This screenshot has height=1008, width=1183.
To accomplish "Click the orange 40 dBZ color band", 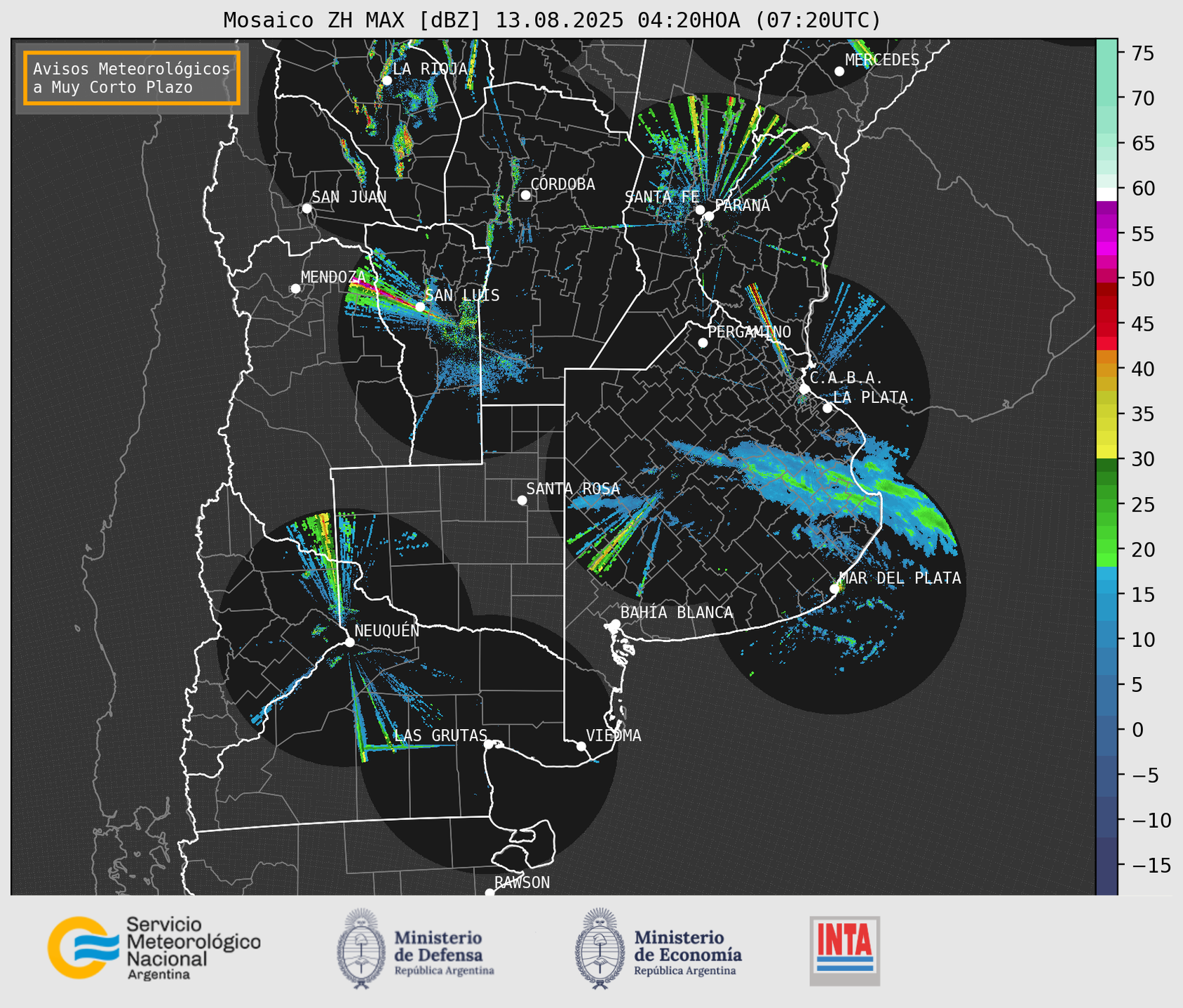I will [1107, 369].
